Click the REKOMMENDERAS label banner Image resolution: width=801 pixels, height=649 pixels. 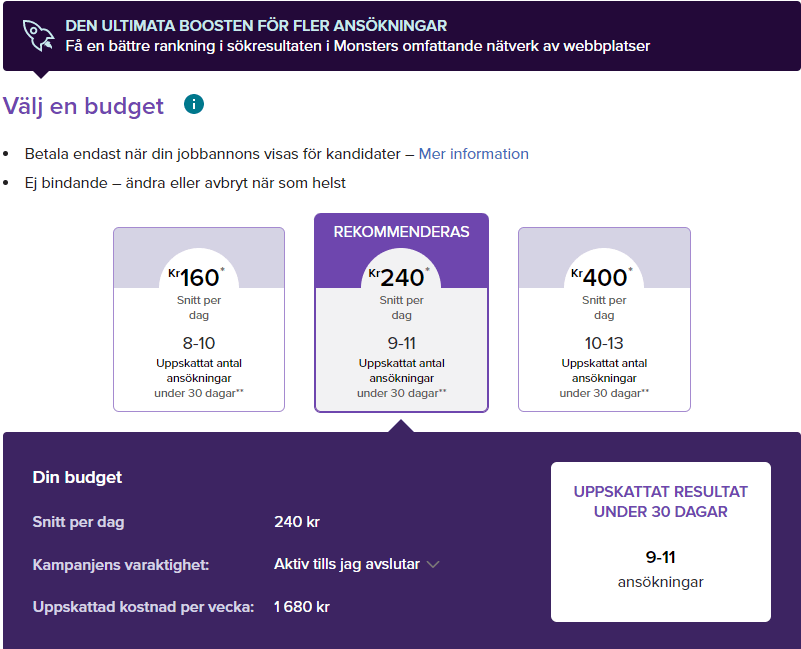pyautogui.click(x=401, y=231)
